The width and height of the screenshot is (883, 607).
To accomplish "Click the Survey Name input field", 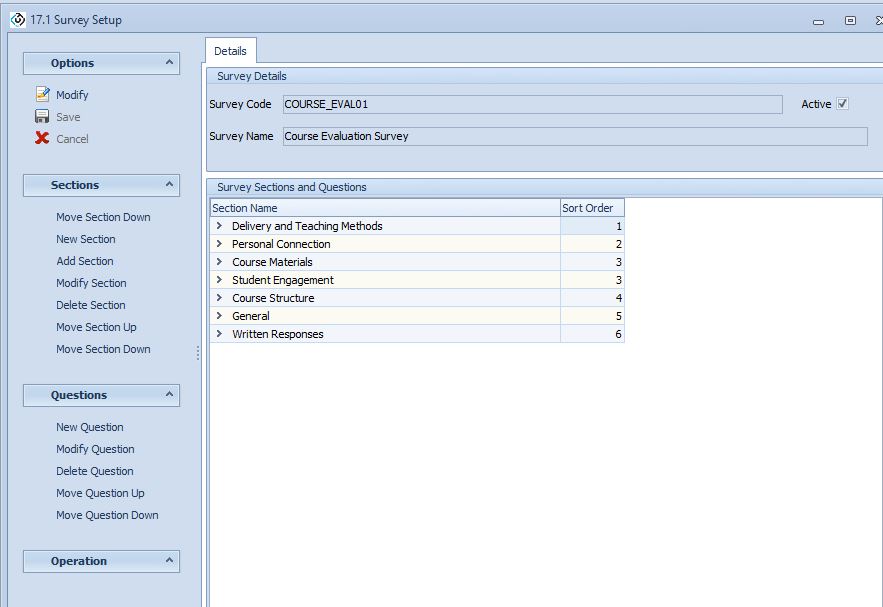I will (574, 136).
